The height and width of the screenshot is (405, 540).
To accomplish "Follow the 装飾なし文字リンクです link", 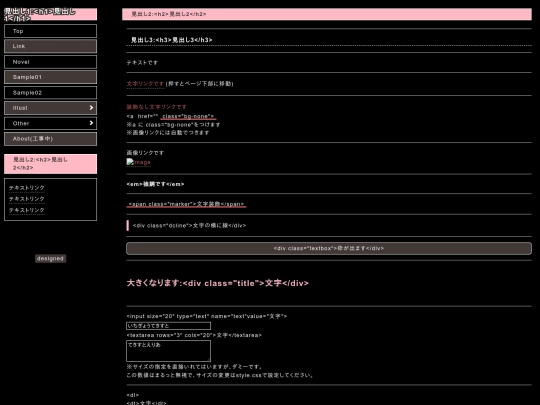I will tap(157, 107).
